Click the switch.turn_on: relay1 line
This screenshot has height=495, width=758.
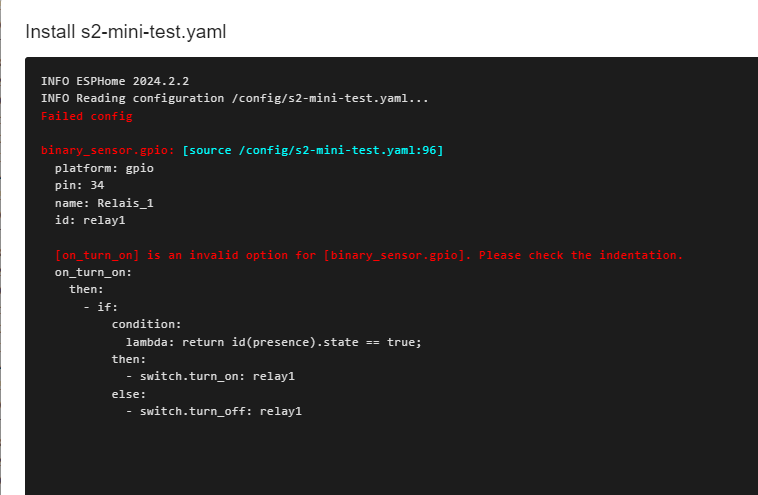coord(210,377)
